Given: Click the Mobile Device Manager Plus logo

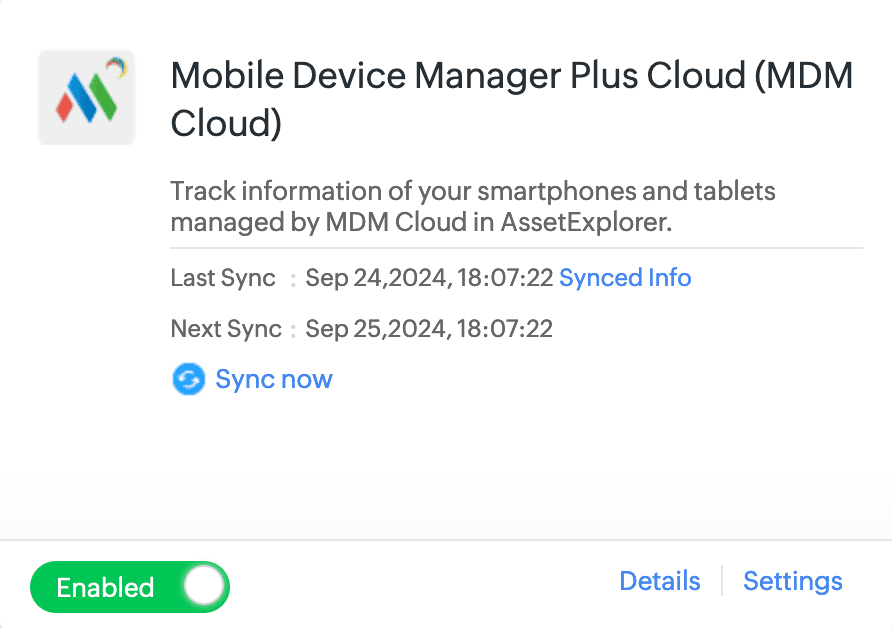Looking at the screenshot, I should 86,97.
